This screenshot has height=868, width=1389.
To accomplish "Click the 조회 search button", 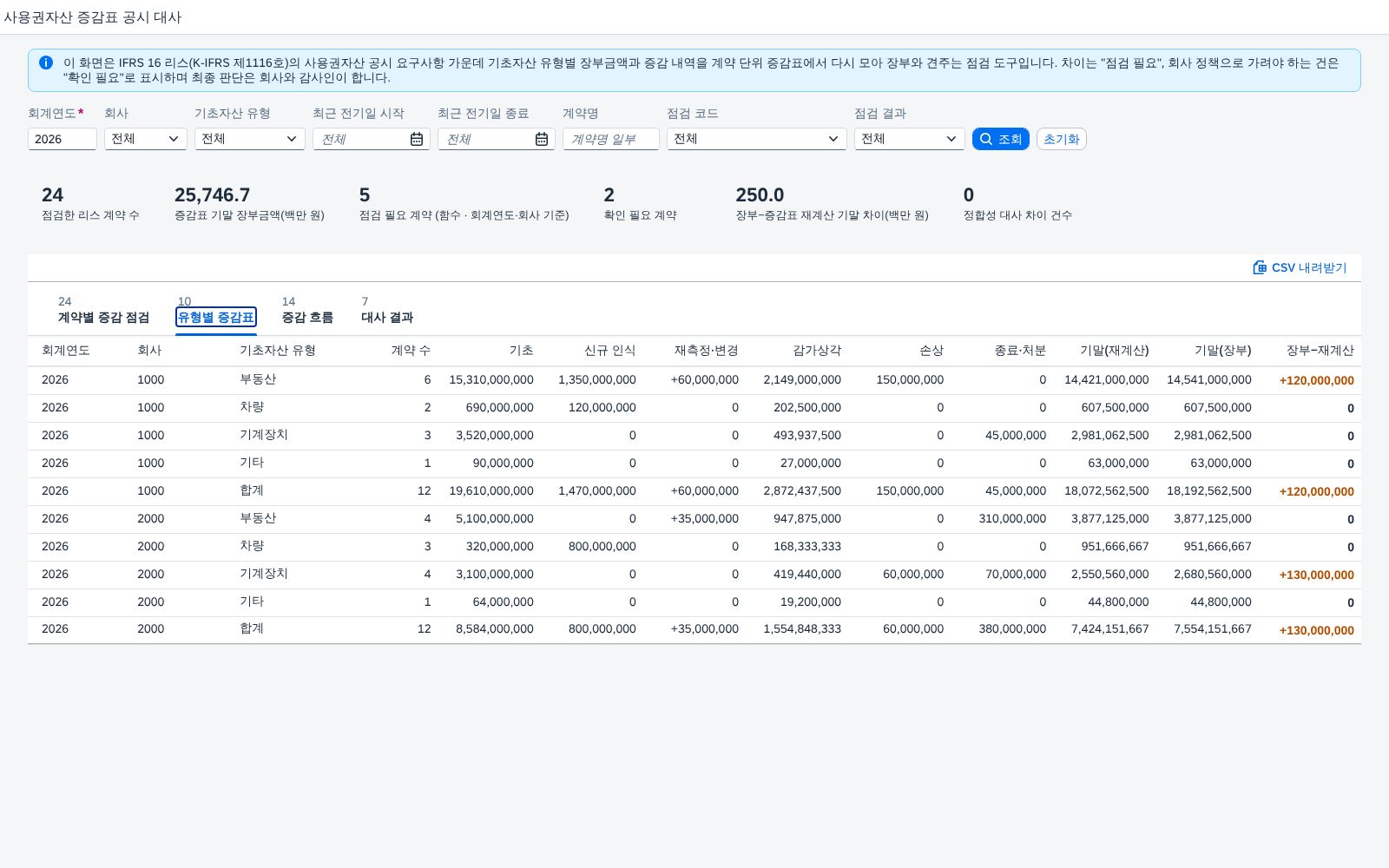I will 1001,139.
